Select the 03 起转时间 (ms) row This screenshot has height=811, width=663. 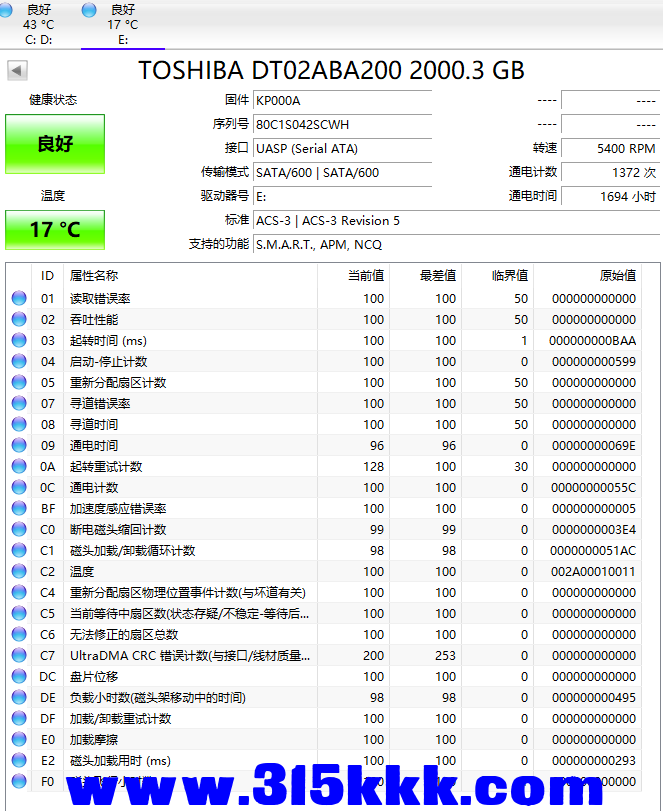[x=200, y=340]
